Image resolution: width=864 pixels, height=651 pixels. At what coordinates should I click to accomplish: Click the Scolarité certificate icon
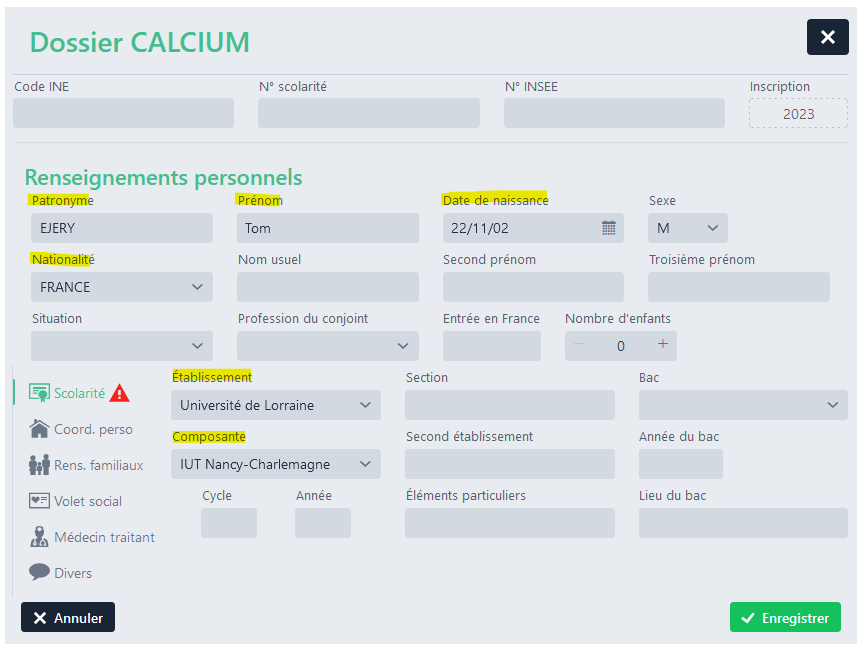pyautogui.click(x=40, y=393)
